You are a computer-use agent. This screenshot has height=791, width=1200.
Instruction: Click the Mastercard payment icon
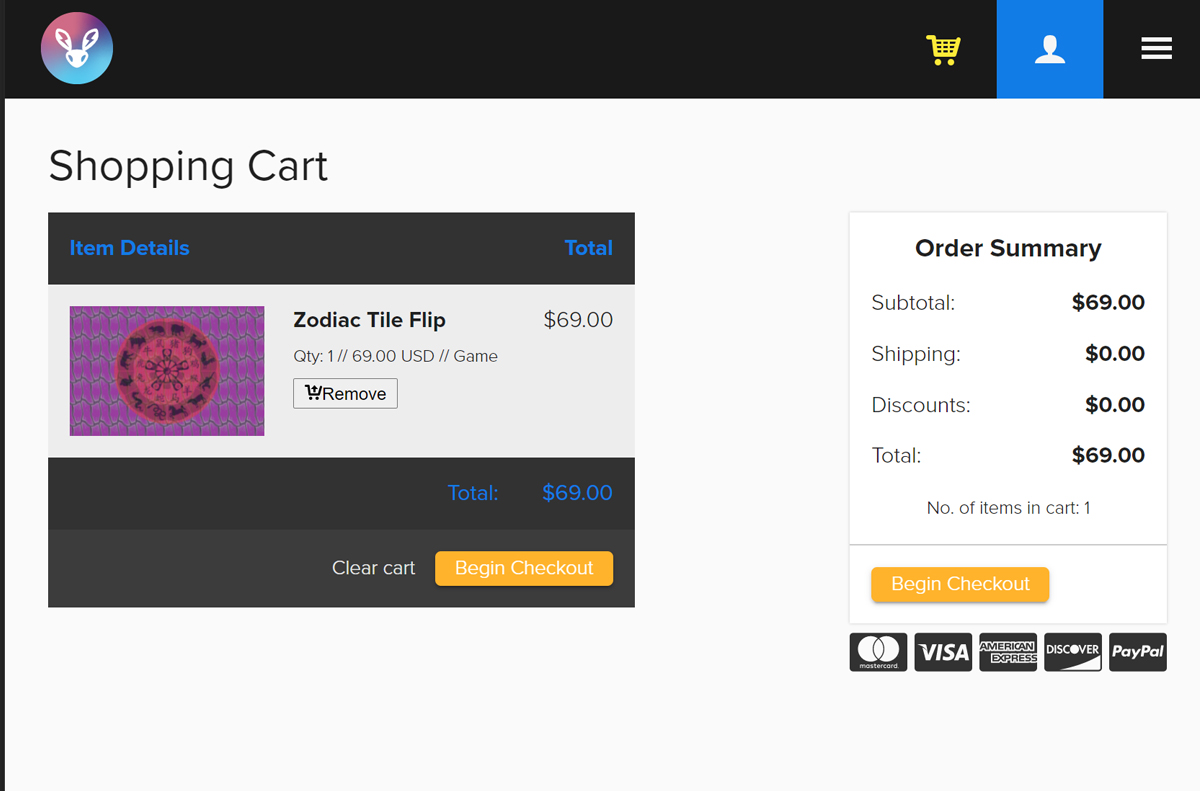pos(878,652)
